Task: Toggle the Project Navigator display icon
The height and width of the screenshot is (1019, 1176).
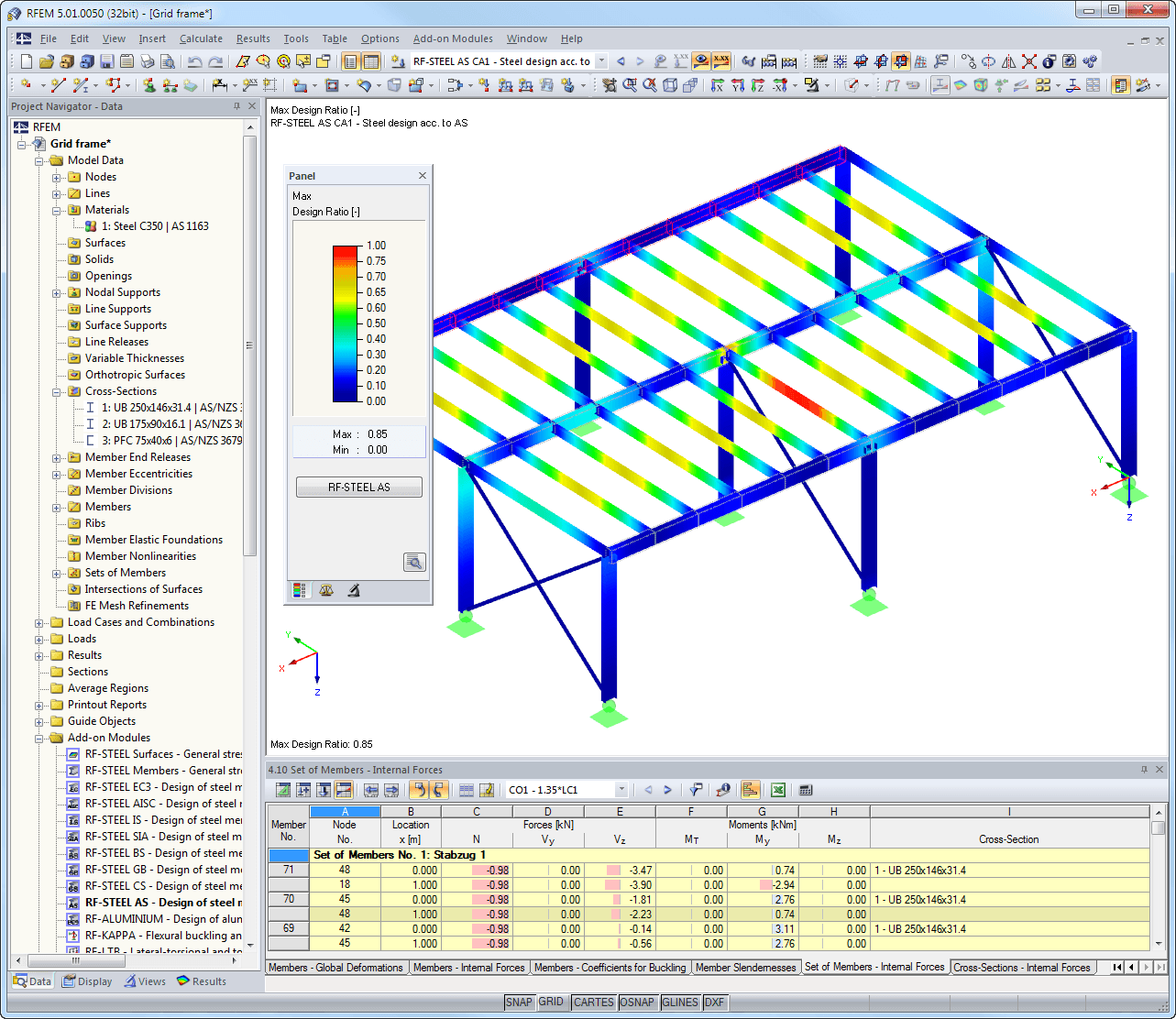Action: point(350,61)
